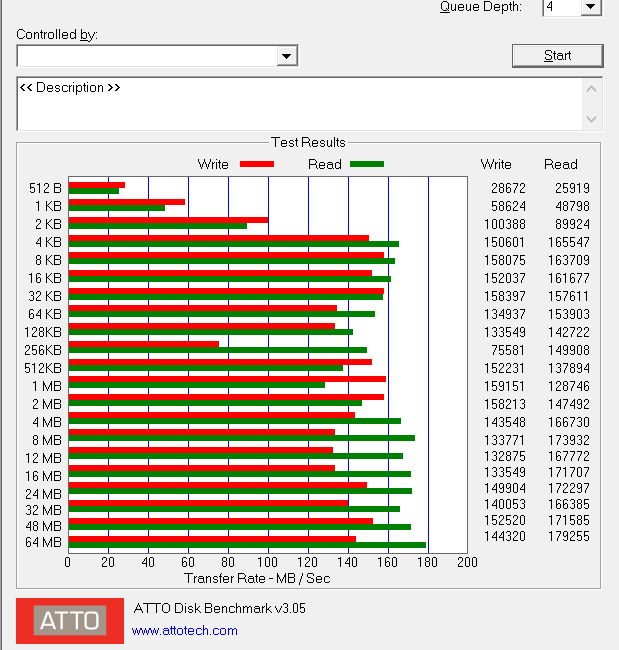The width and height of the screenshot is (619, 650).
Task: Select the 64 MB green read bar
Action: 246,545
